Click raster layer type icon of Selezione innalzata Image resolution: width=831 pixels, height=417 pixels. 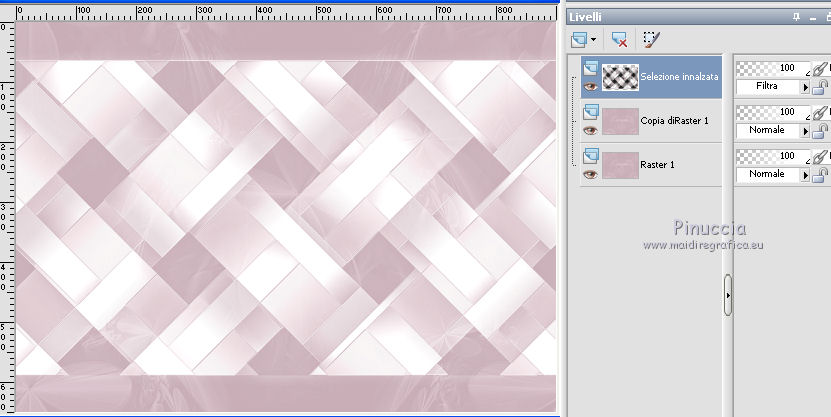[590, 68]
